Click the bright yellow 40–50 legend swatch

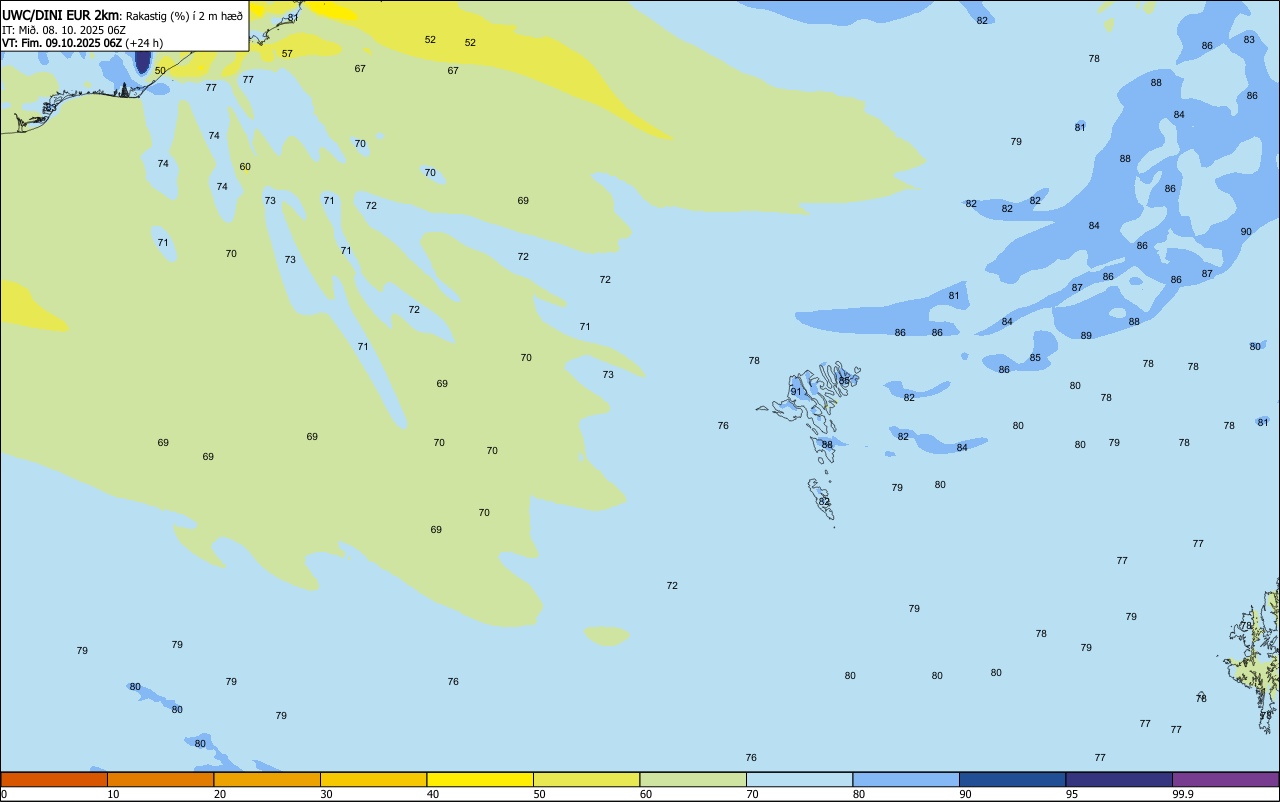tap(480, 779)
